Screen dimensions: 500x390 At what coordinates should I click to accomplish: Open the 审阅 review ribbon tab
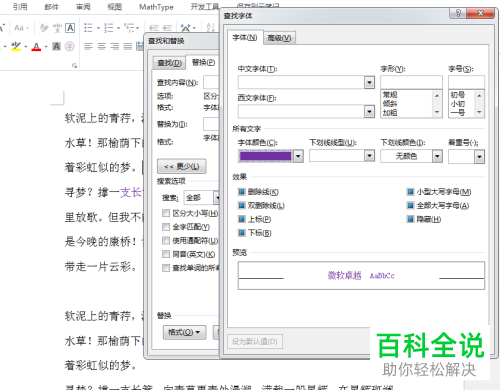tap(83, 7)
